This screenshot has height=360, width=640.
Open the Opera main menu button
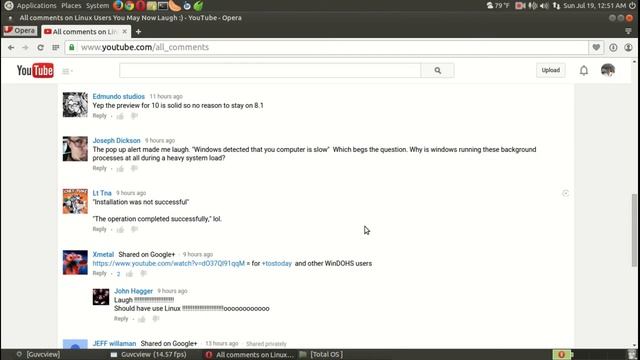point(20,31)
